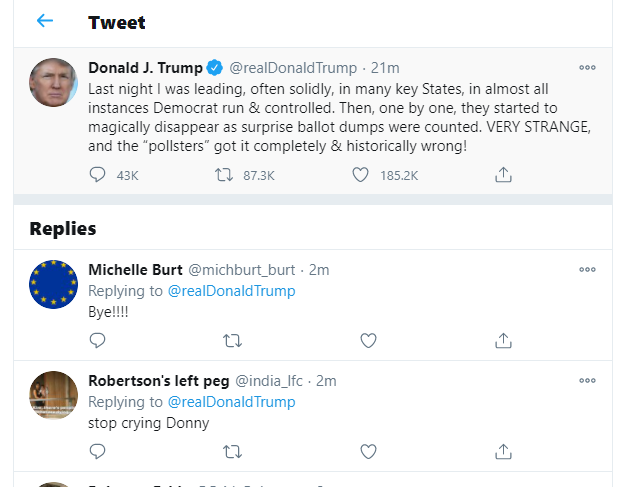Viewport: 630px width, 487px height.
Task: Open @realDonaldTrump link in Michelle Burt's reply
Action: coord(231,291)
